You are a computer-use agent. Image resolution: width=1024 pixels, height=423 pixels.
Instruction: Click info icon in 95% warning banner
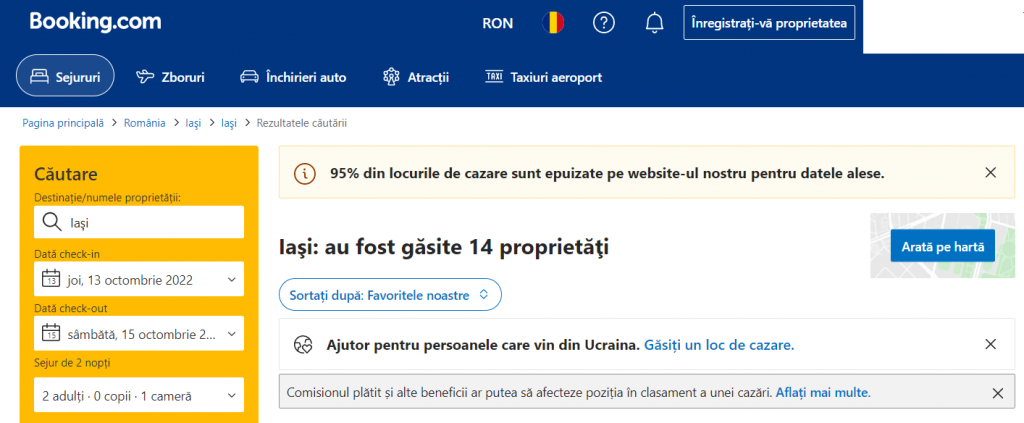click(x=304, y=173)
